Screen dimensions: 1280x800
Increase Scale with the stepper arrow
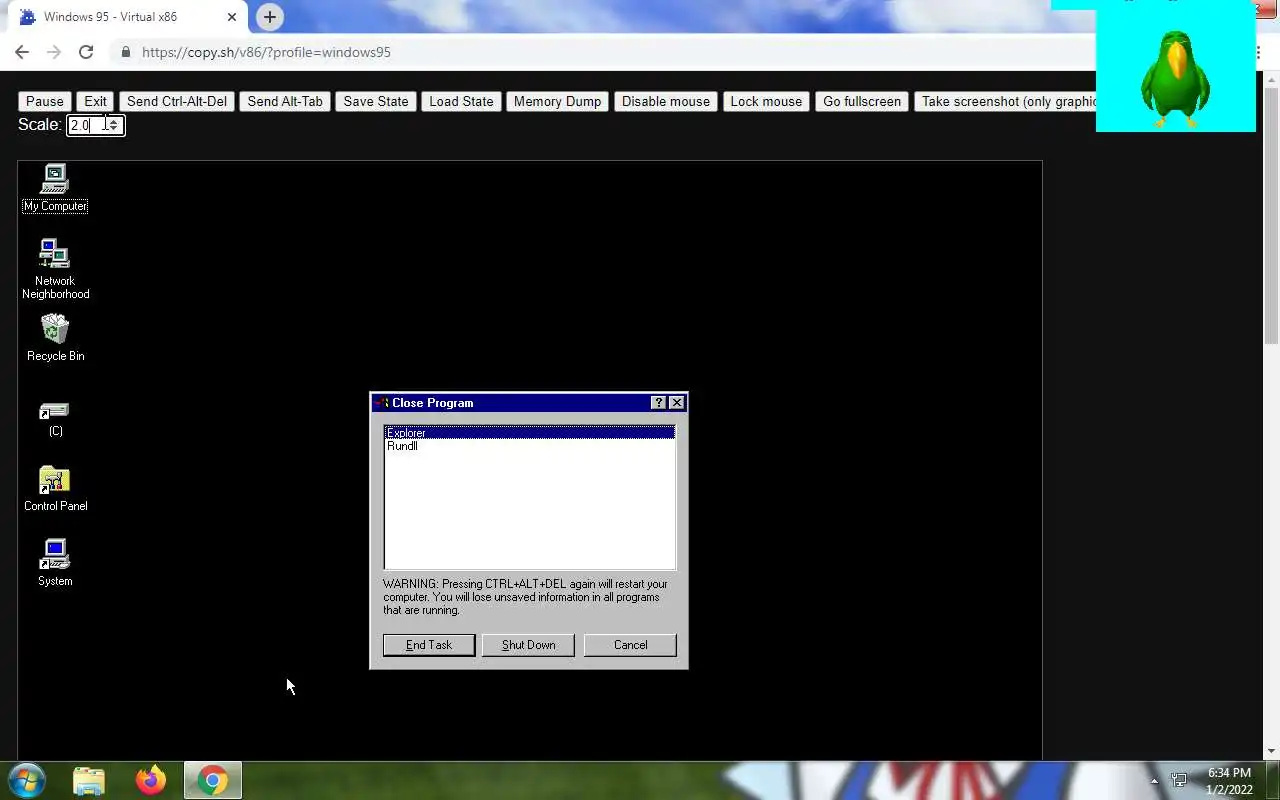(x=115, y=121)
